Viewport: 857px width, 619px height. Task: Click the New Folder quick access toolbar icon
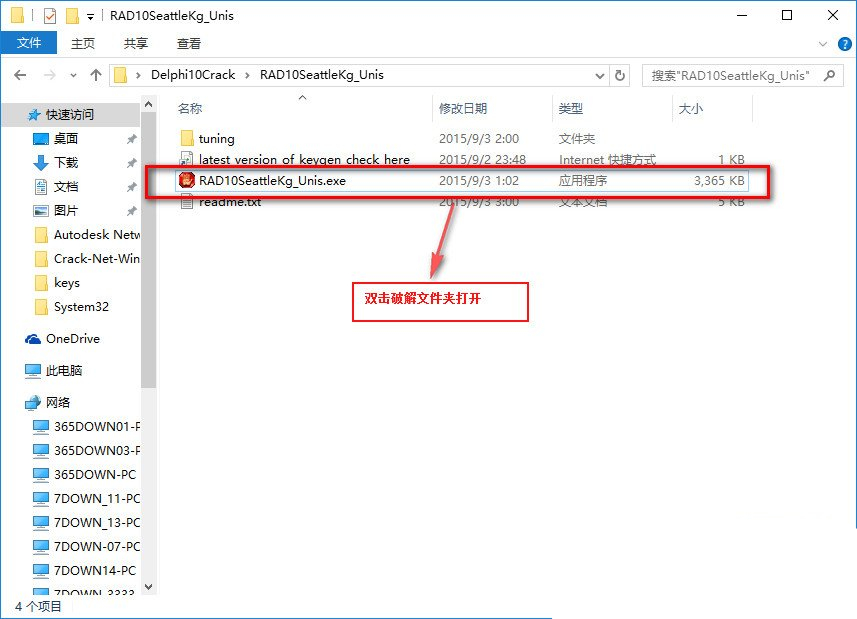pos(72,16)
